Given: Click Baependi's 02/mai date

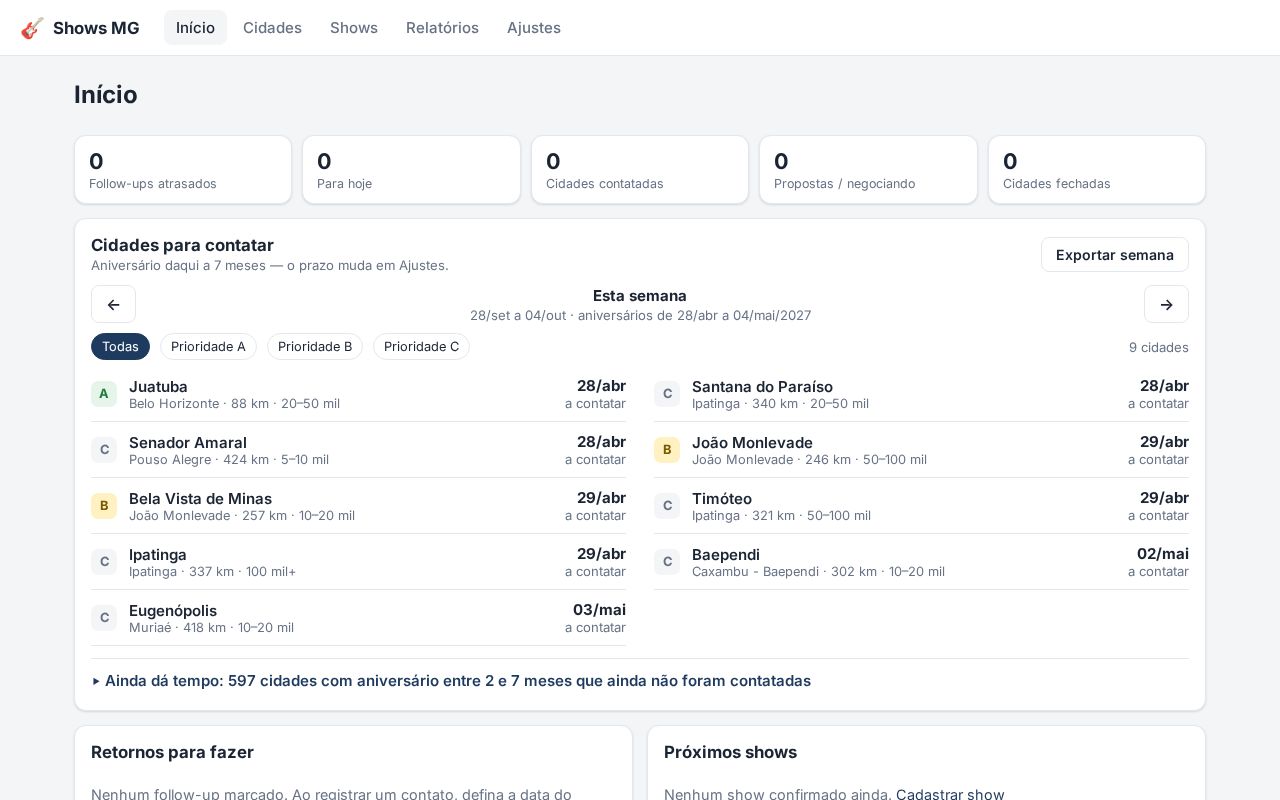Looking at the screenshot, I should click(x=1163, y=553).
